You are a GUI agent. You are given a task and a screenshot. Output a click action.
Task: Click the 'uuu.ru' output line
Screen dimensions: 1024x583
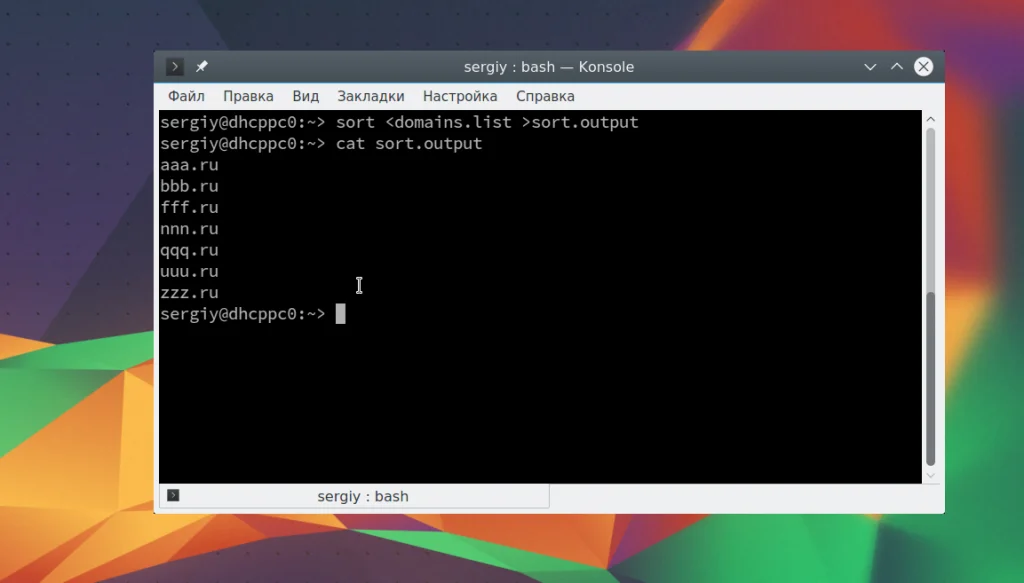(x=189, y=272)
